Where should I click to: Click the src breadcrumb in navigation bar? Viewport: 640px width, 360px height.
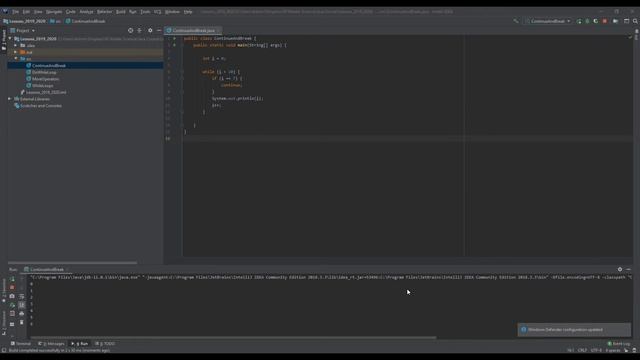click(x=56, y=21)
